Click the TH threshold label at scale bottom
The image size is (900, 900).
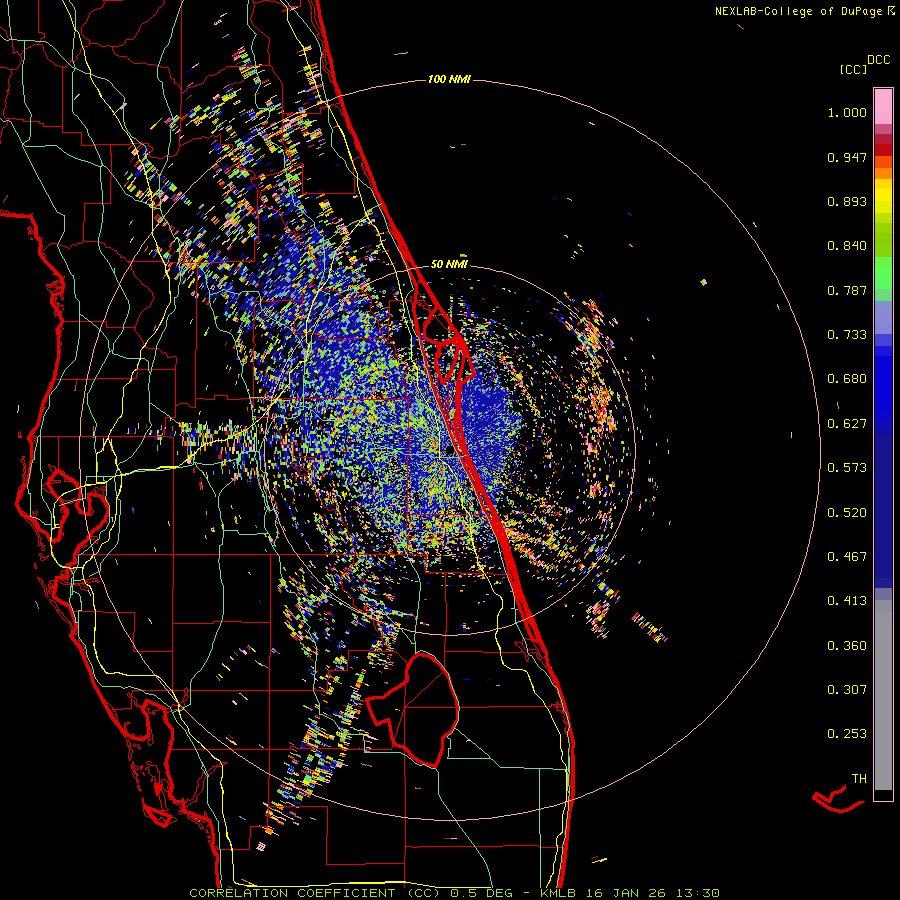[x=859, y=779]
